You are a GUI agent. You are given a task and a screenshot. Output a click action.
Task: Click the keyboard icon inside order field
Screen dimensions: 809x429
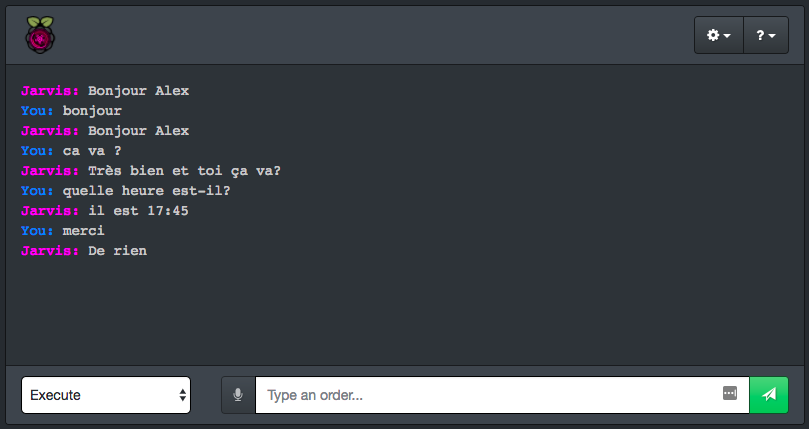coord(730,393)
